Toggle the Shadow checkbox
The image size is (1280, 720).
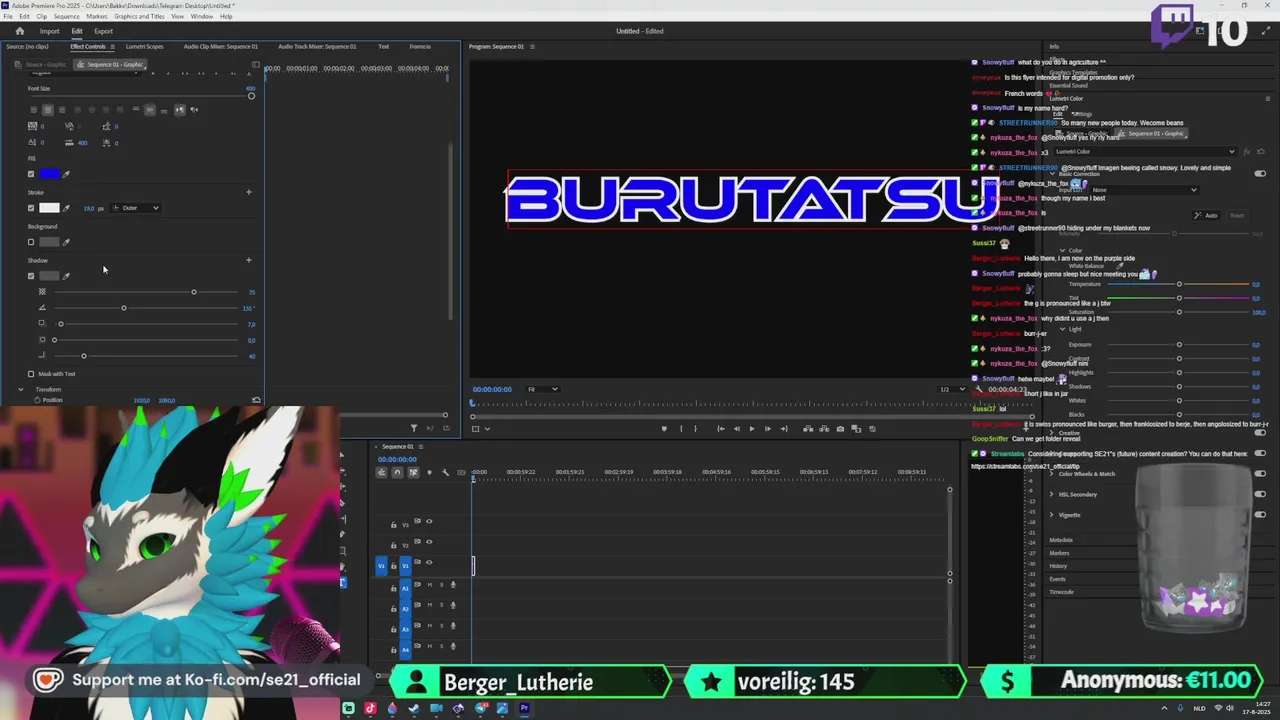(31, 276)
